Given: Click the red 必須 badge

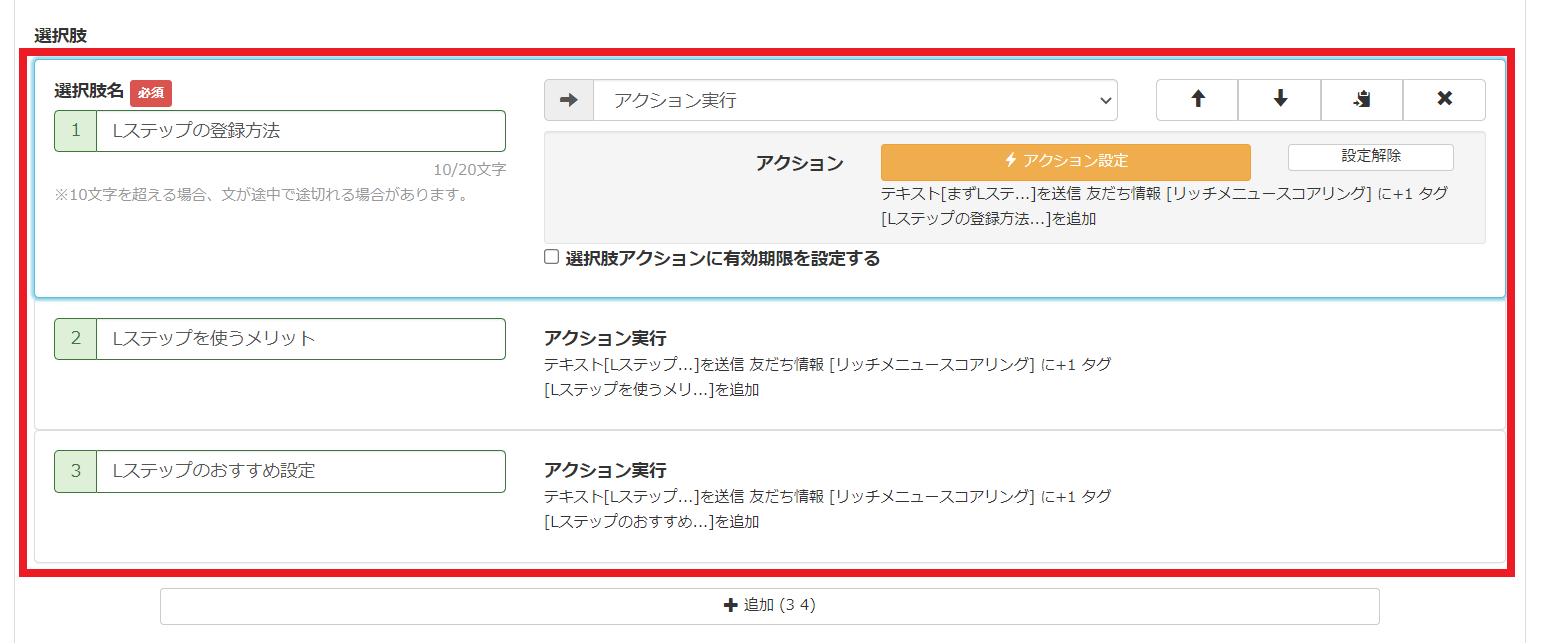Looking at the screenshot, I should [151, 93].
